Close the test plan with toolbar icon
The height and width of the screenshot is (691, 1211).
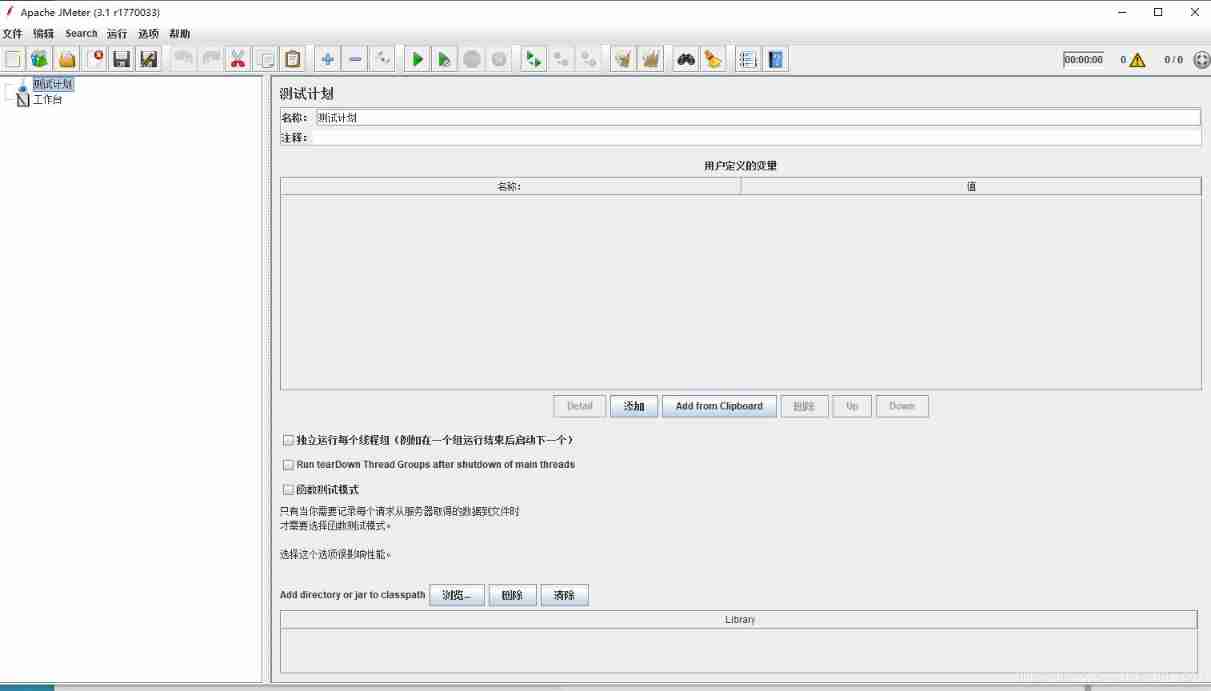click(x=96, y=59)
